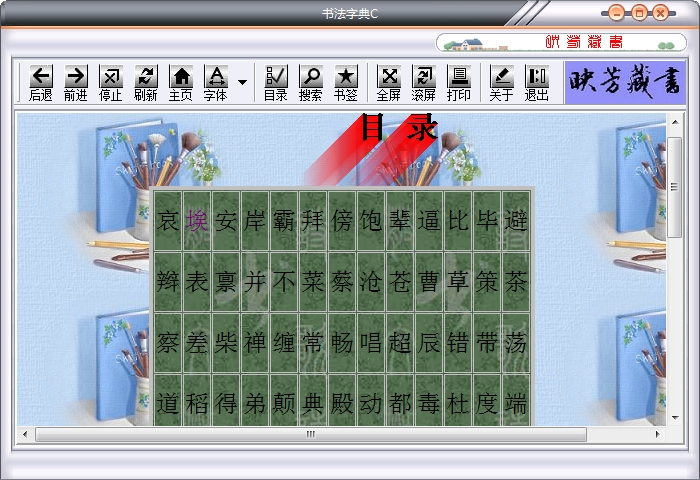This screenshot has width=700, height=480.
Task: Open character entry 并
Action: click(255, 282)
